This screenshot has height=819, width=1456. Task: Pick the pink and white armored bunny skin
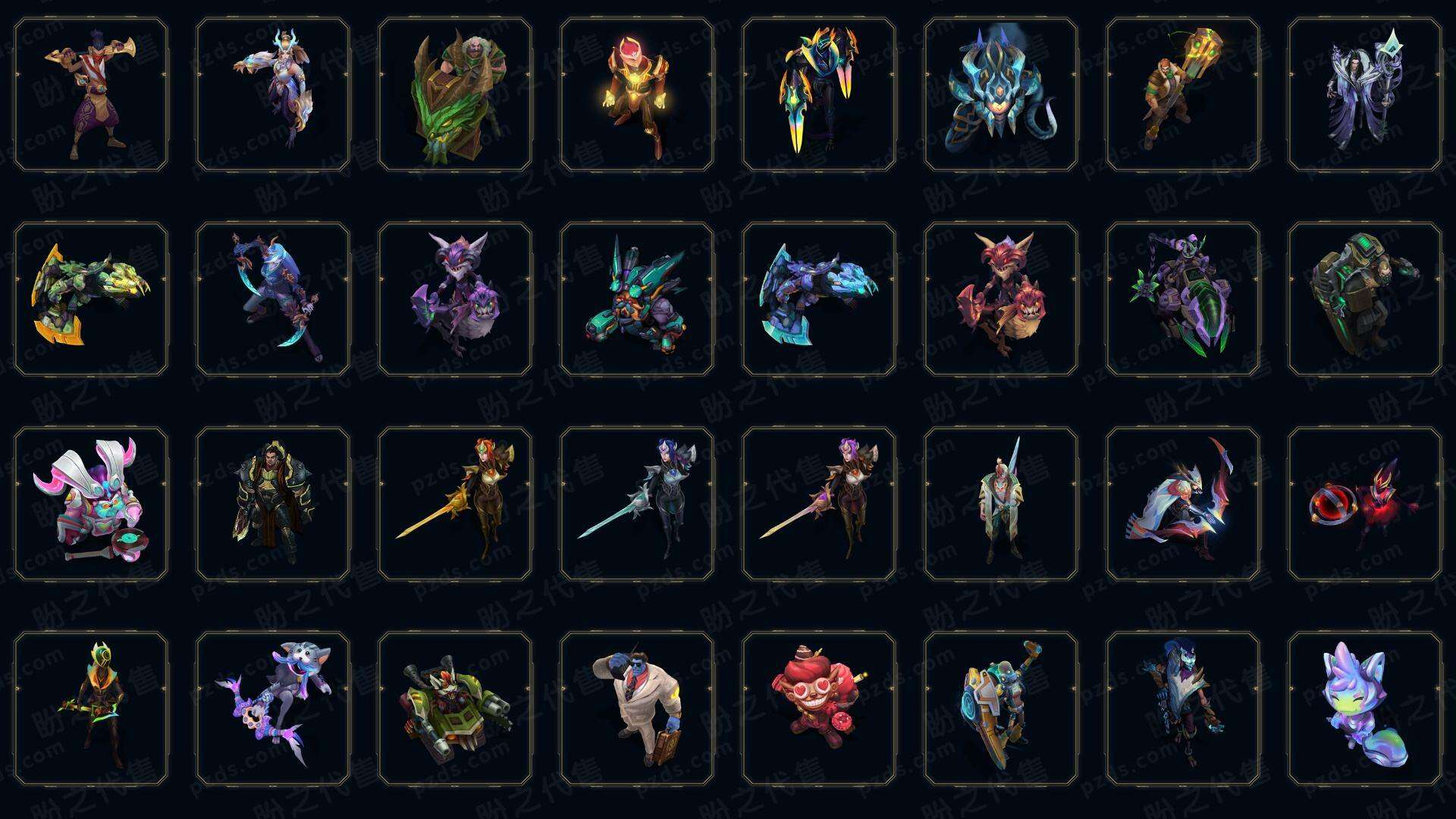click(x=91, y=504)
